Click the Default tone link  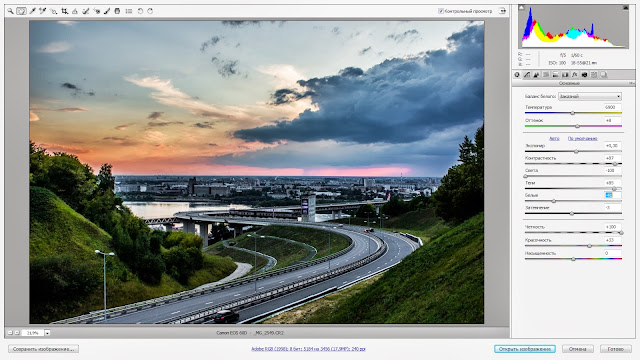coord(582,138)
